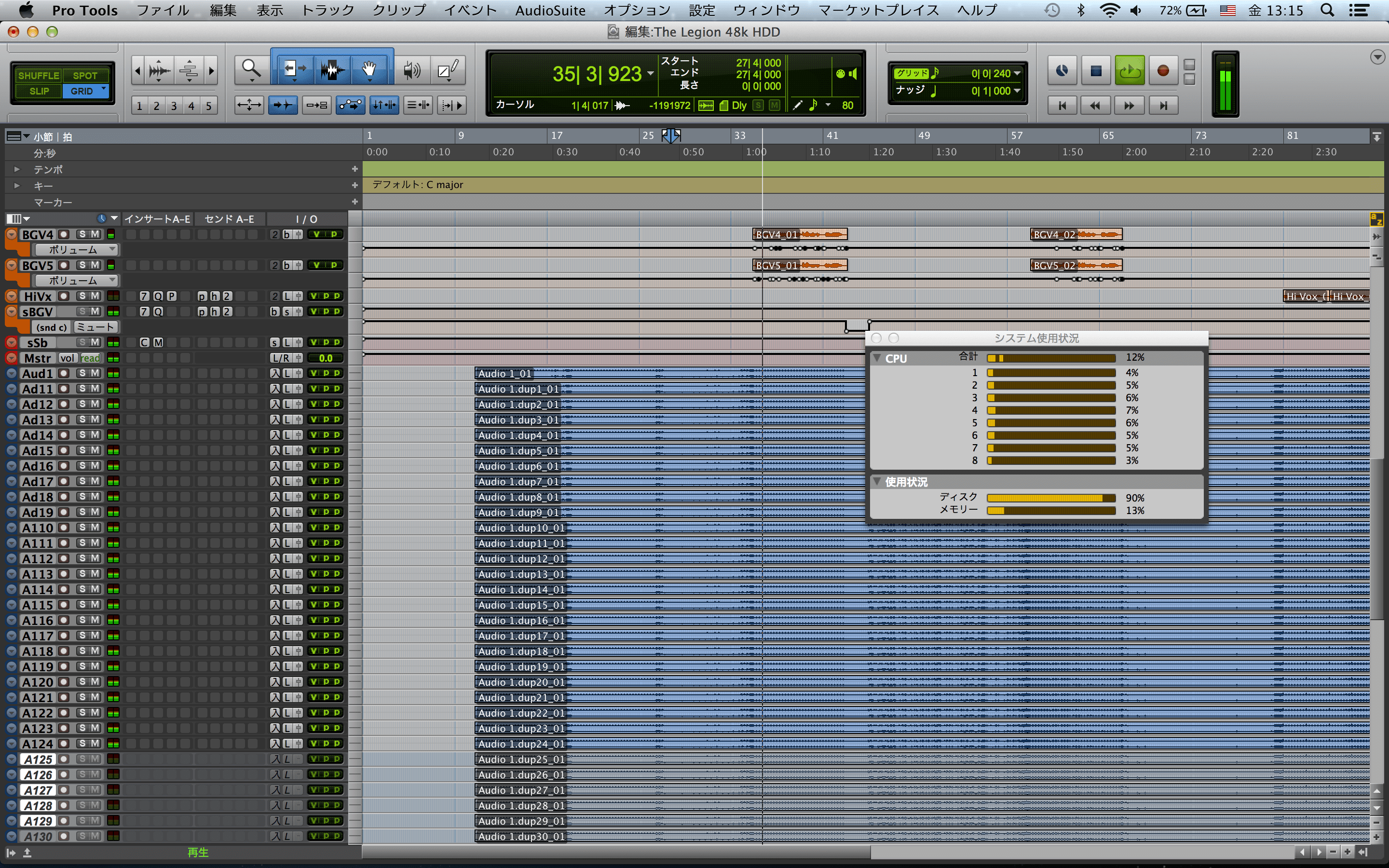Solo the HiVx track
The width and height of the screenshot is (1389, 868).
(x=82, y=296)
